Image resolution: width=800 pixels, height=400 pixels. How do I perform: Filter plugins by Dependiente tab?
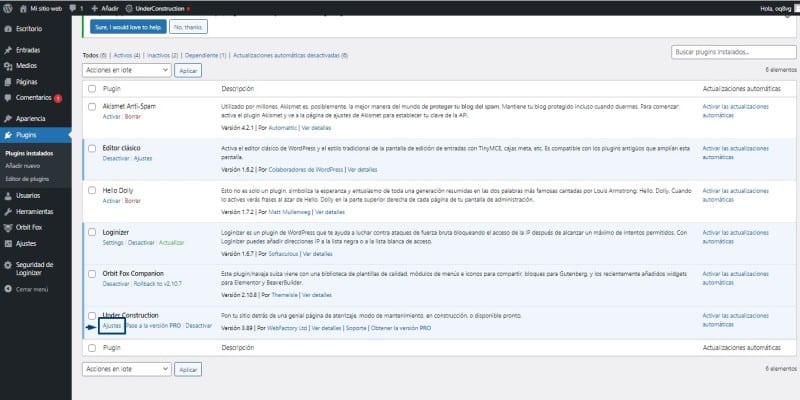[206, 55]
